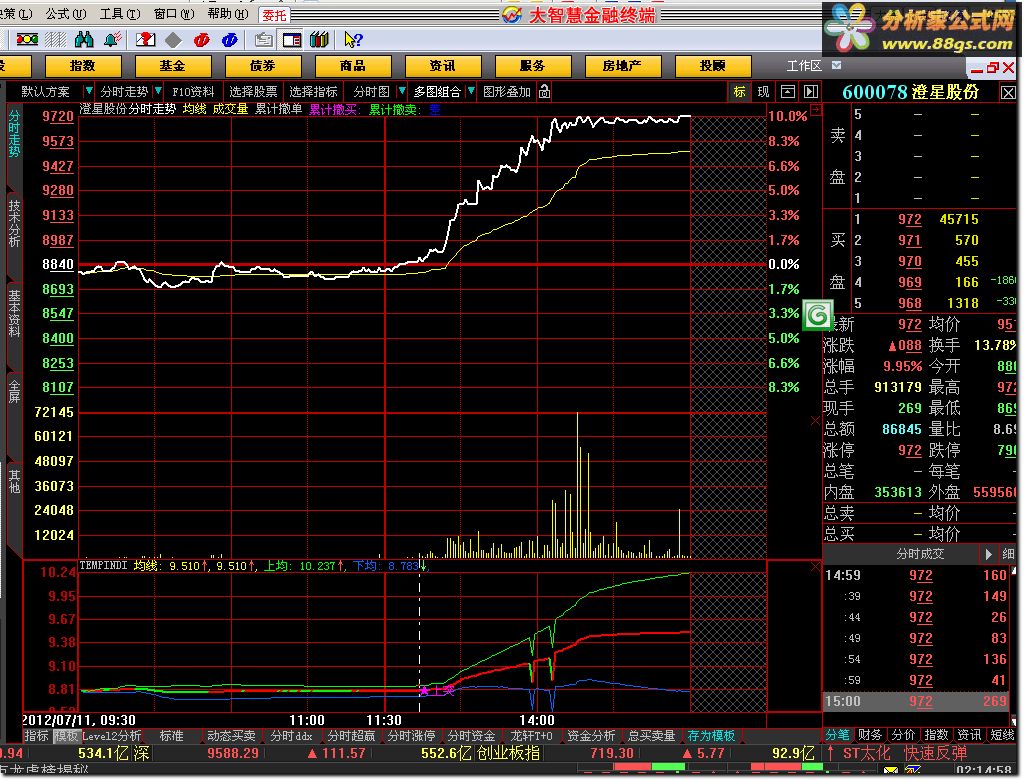
Task: Close the volume sub-chart with red X
Action: 815,421
